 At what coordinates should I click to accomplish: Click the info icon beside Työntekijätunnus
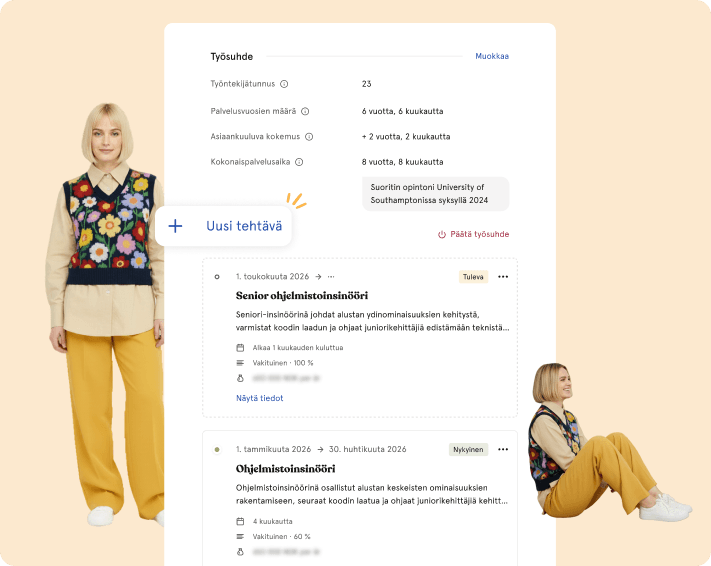pos(284,85)
